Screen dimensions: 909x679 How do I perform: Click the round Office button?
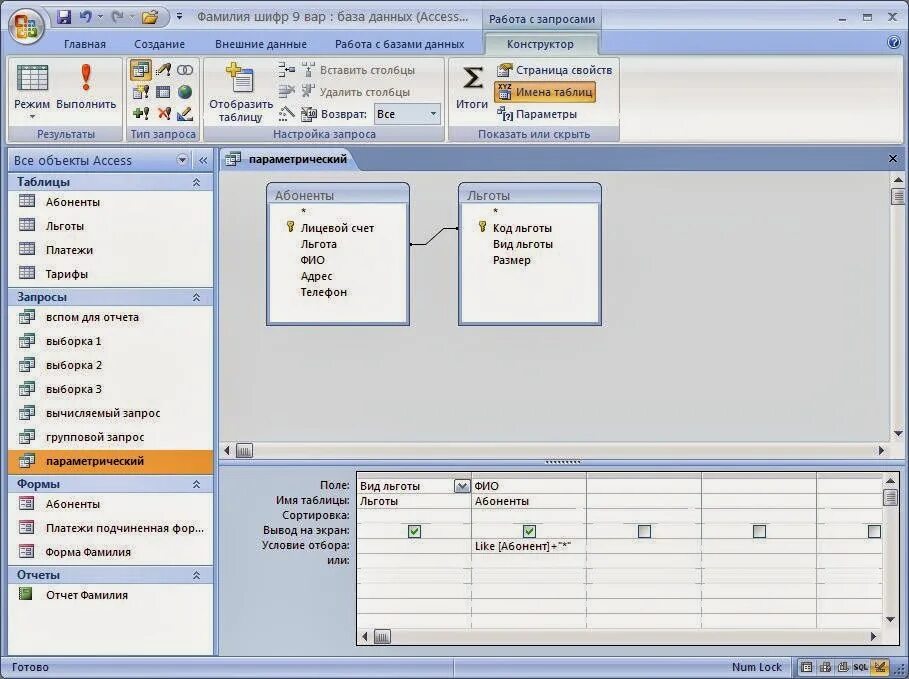tap(27, 26)
